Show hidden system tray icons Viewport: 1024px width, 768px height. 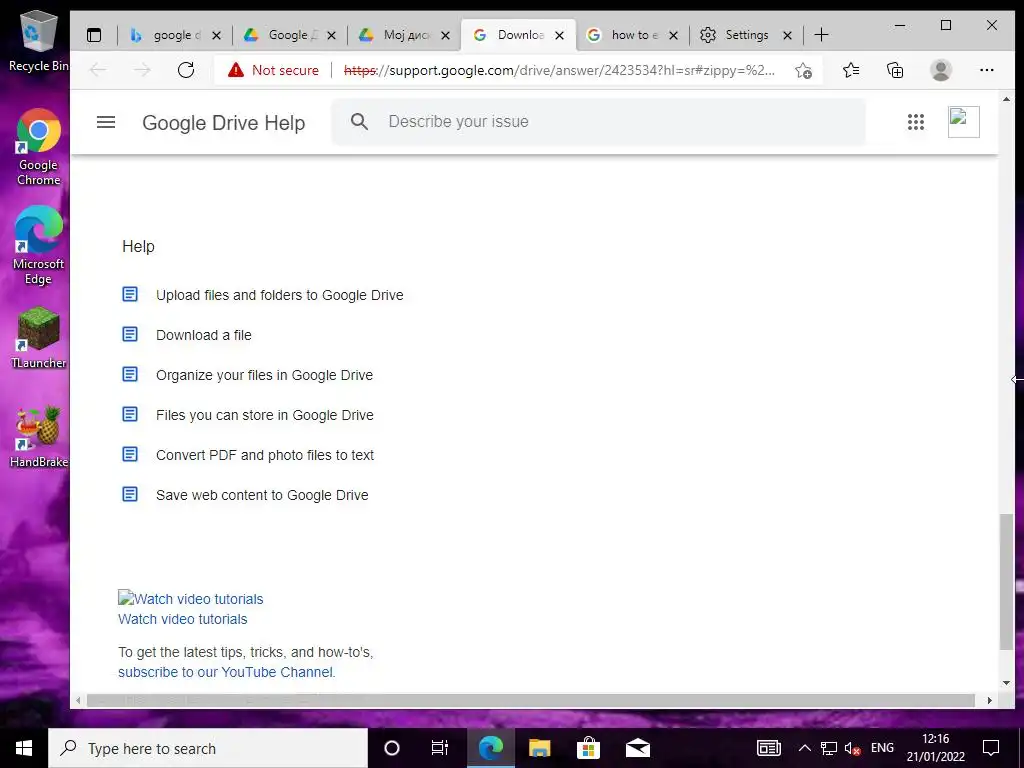tap(805, 748)
